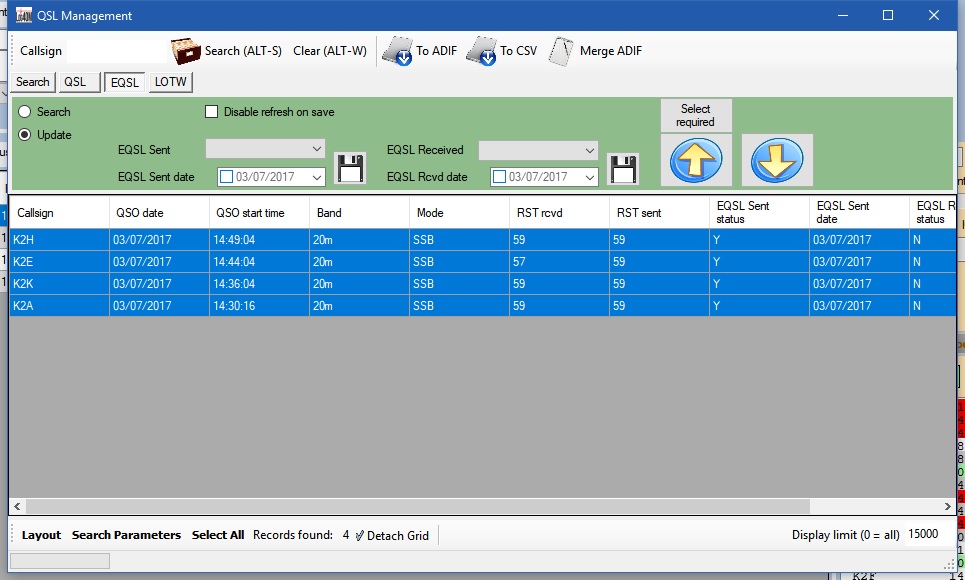The image size is (965, 580).
Task: Select the K2E callsign cell
Action: (60, 262)
